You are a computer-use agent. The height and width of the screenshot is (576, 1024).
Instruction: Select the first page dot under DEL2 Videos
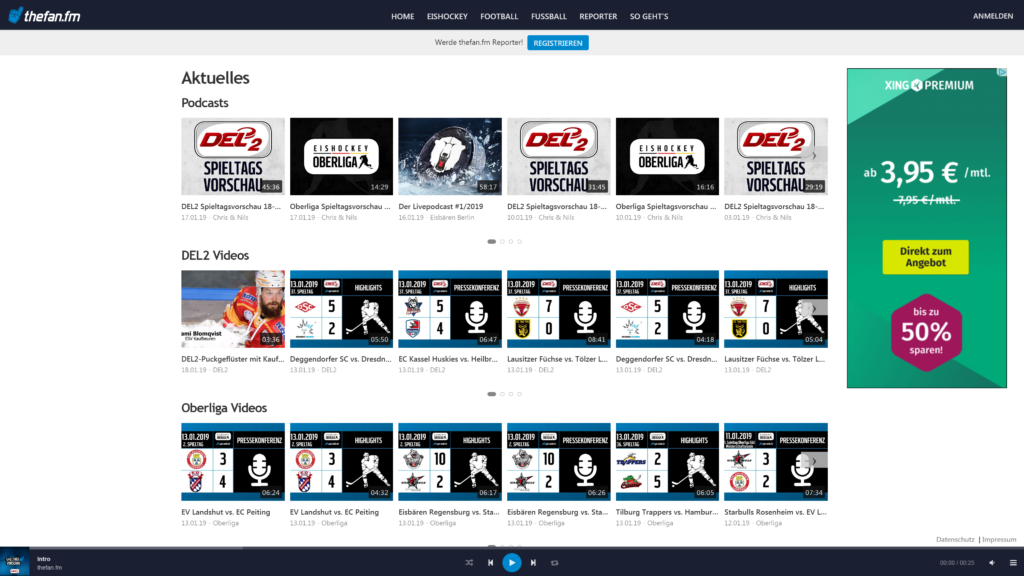pos(492,394)
